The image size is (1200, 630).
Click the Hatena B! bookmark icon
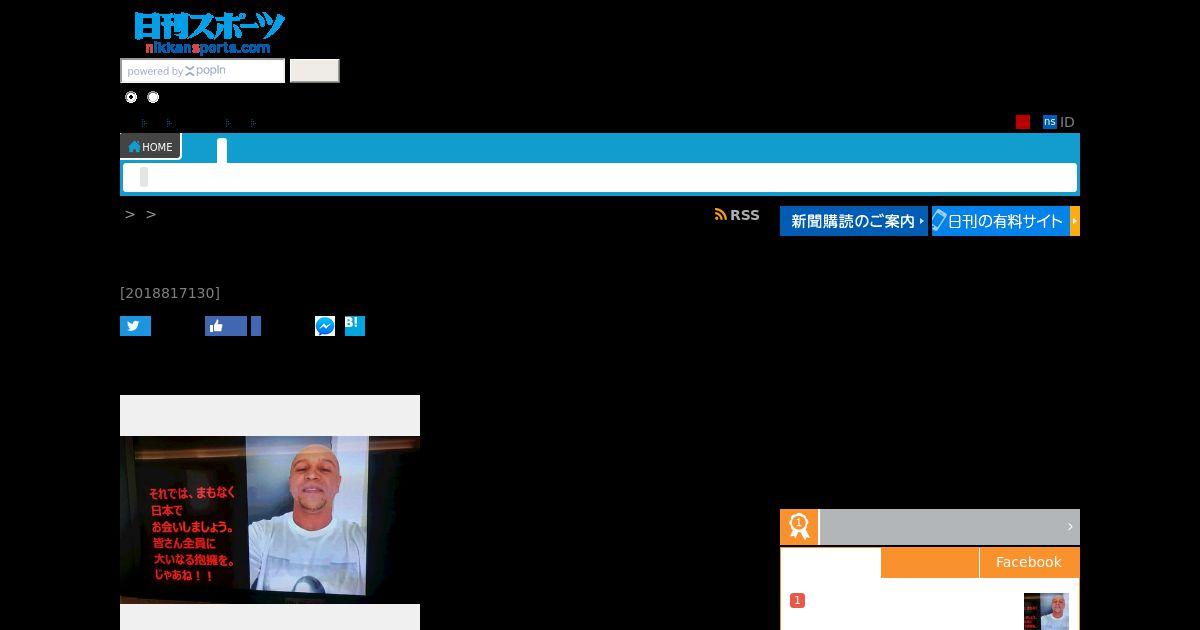pyautogui.click(x=355, y=326)
